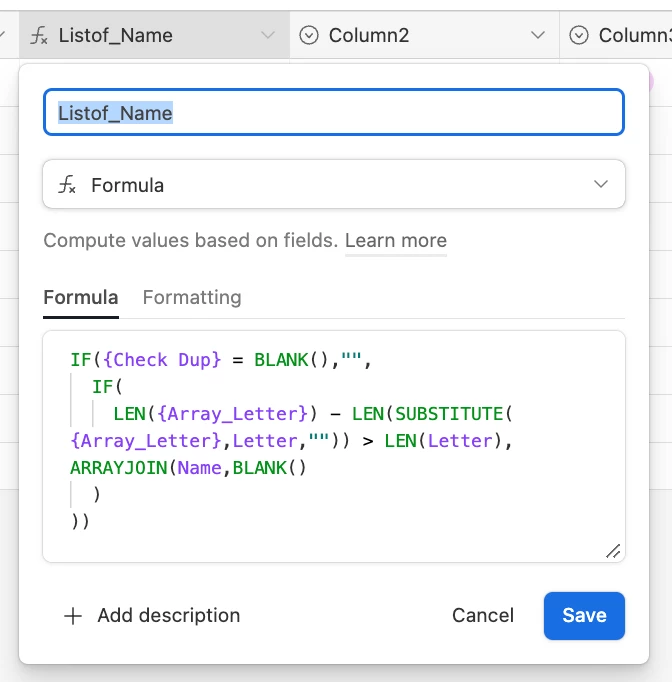The image size is (672, 682).
Task: Click the Column3 header label
Action: (x=635, y=35)
